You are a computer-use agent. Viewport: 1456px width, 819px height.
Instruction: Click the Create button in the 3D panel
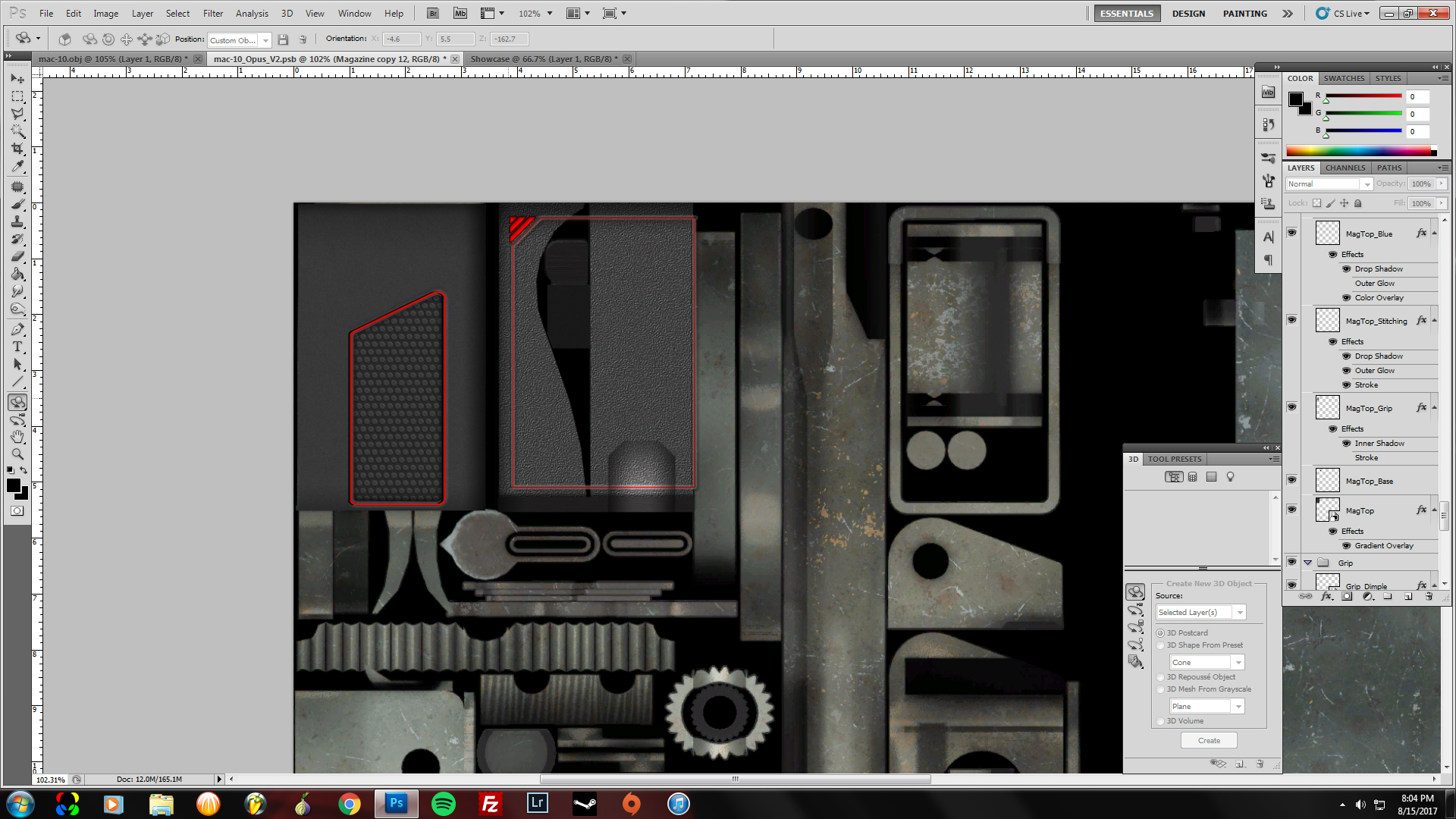point(1209,741)
